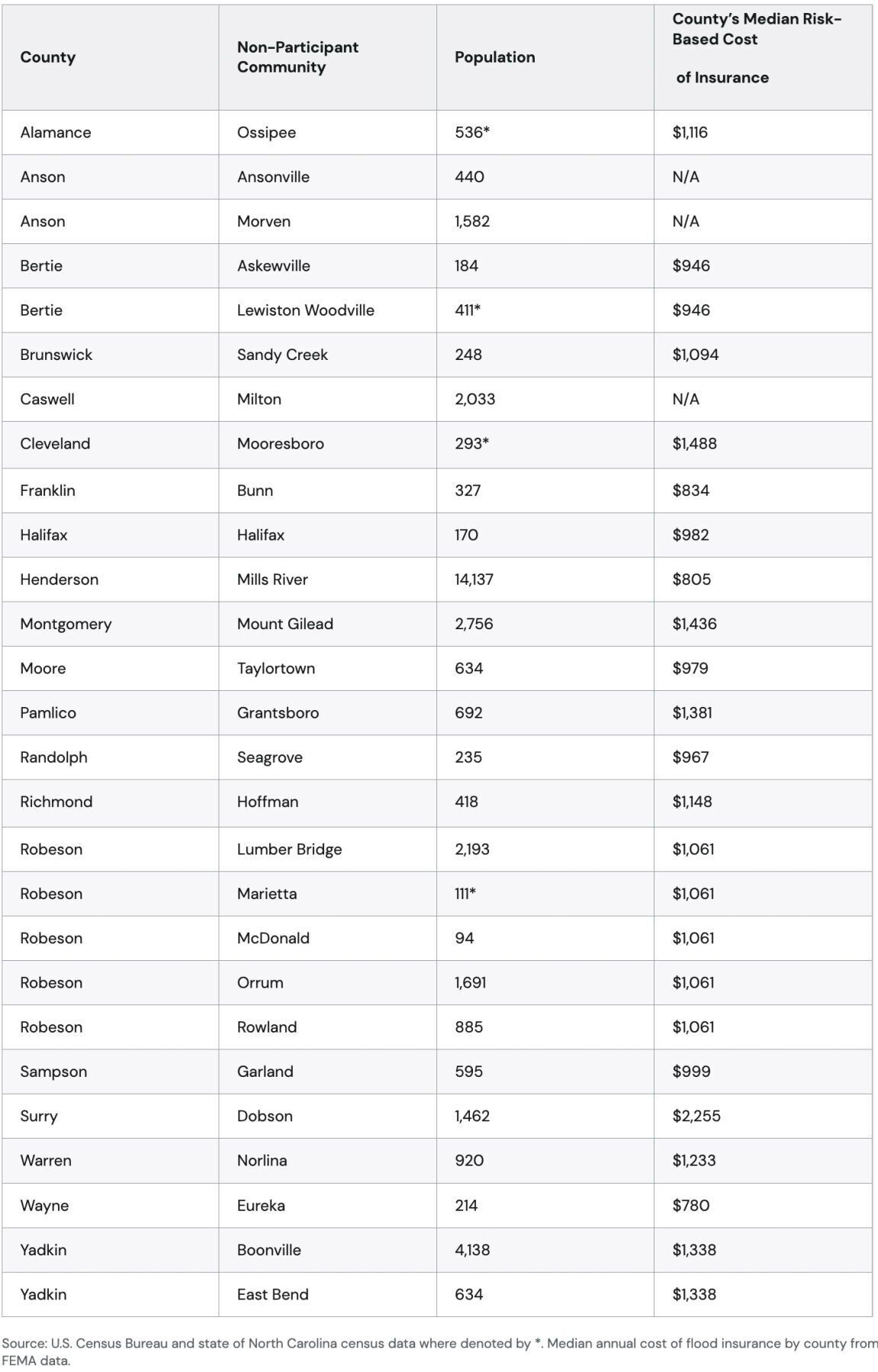This screenshot has height=1372, width=878.
Task: Select the Sandy Creek cell
Action: [x=282, y=355]
